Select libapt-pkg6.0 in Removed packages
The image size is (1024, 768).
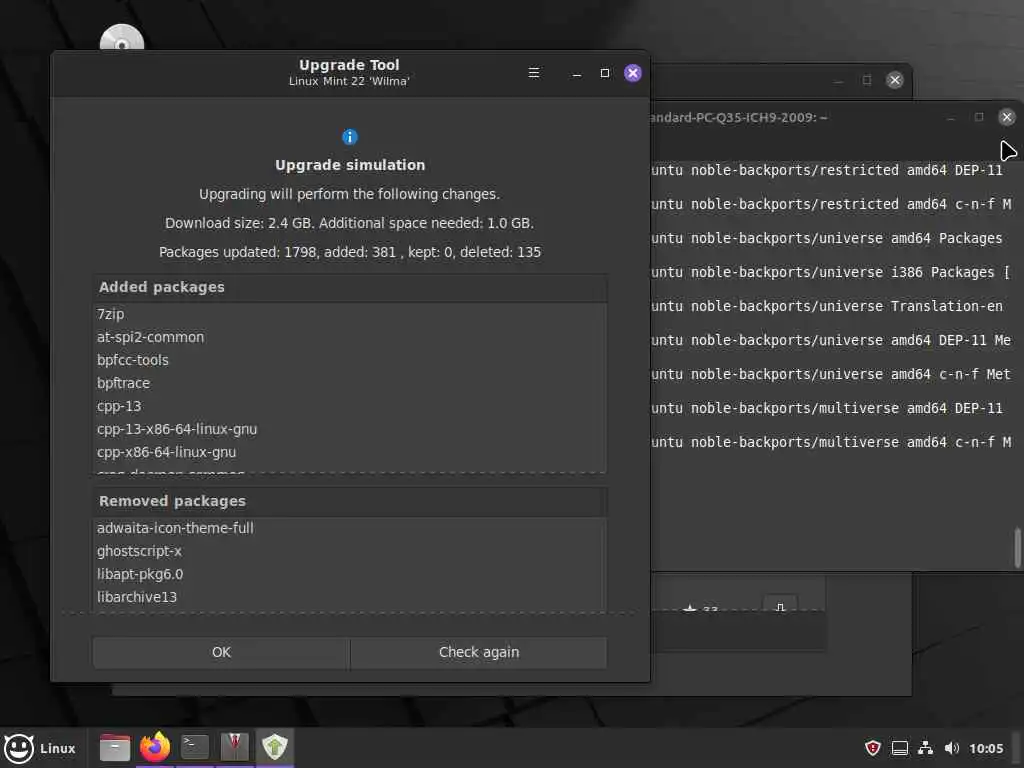tap(350, 574)
